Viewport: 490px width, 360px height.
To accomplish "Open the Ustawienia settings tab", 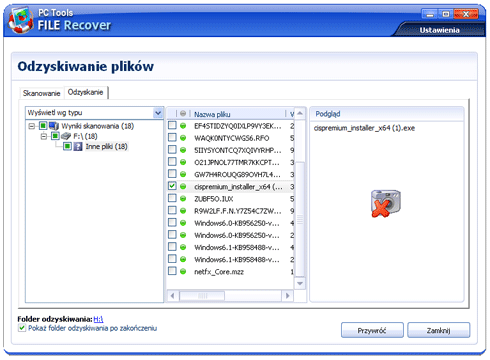I will click(439, 30).
